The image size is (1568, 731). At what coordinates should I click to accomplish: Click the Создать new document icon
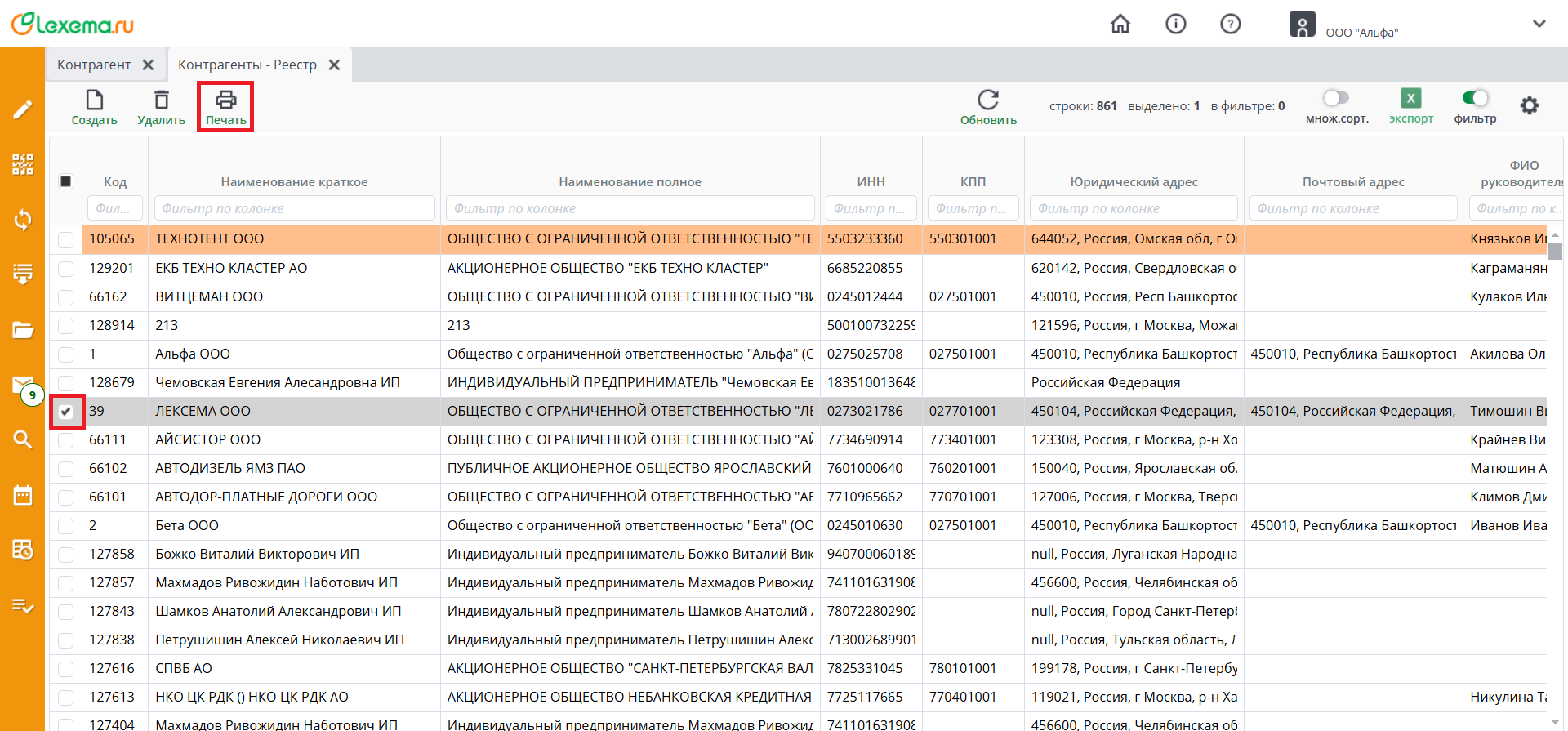tap(95, 100)
